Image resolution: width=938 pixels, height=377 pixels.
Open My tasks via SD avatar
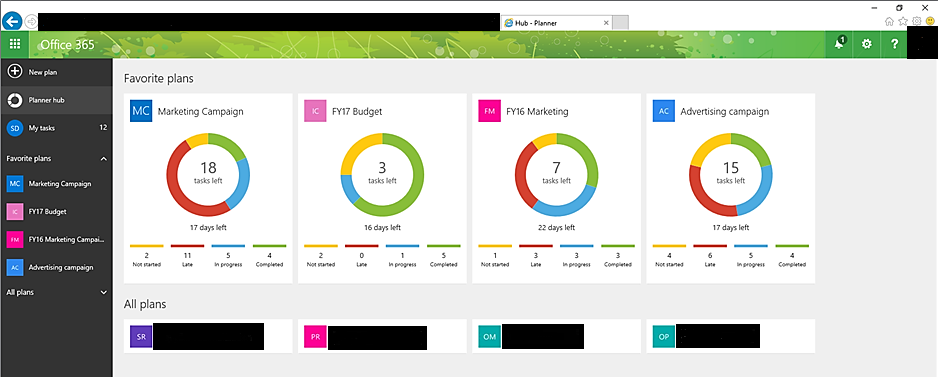(x=14, y=128)
